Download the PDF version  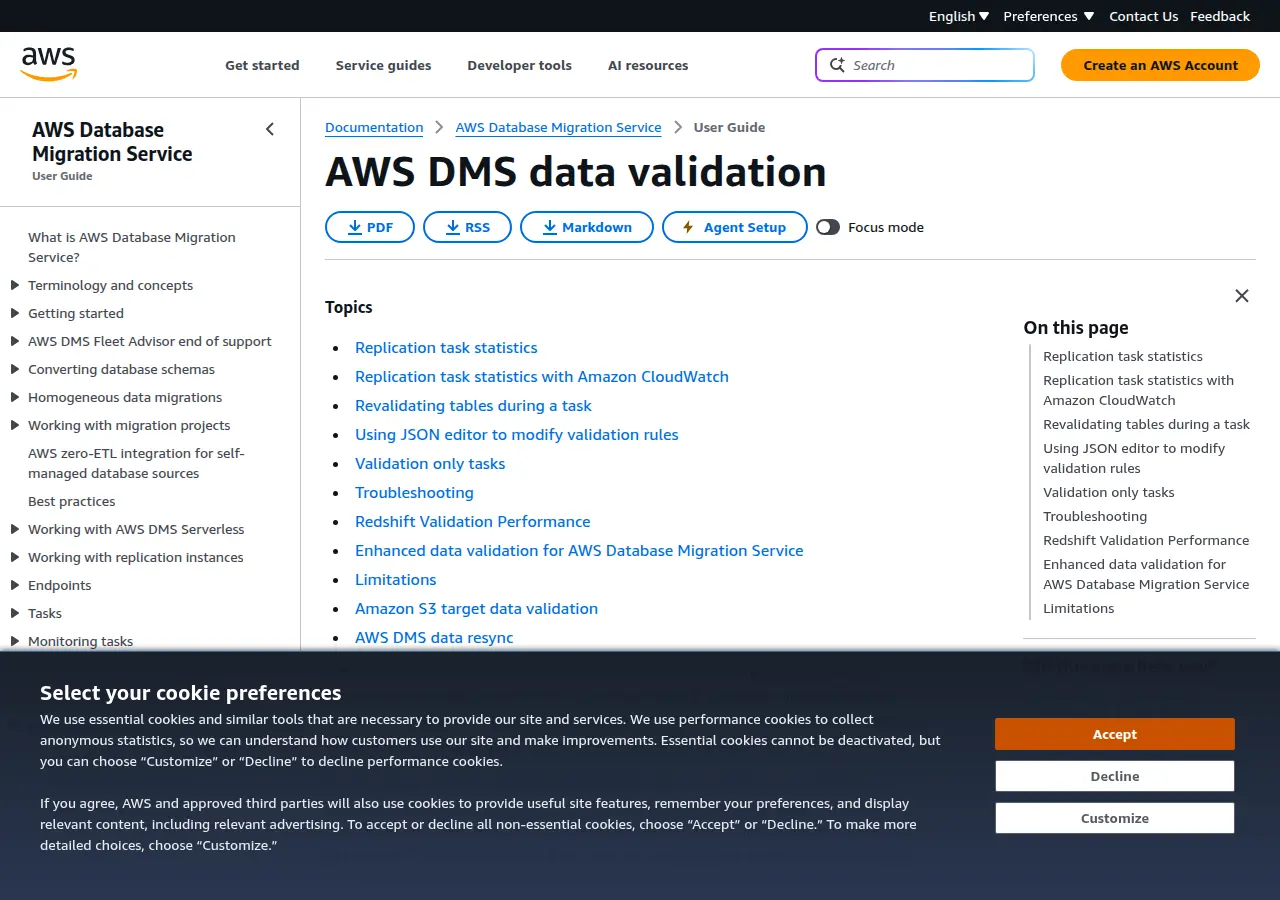pos(370,227)
